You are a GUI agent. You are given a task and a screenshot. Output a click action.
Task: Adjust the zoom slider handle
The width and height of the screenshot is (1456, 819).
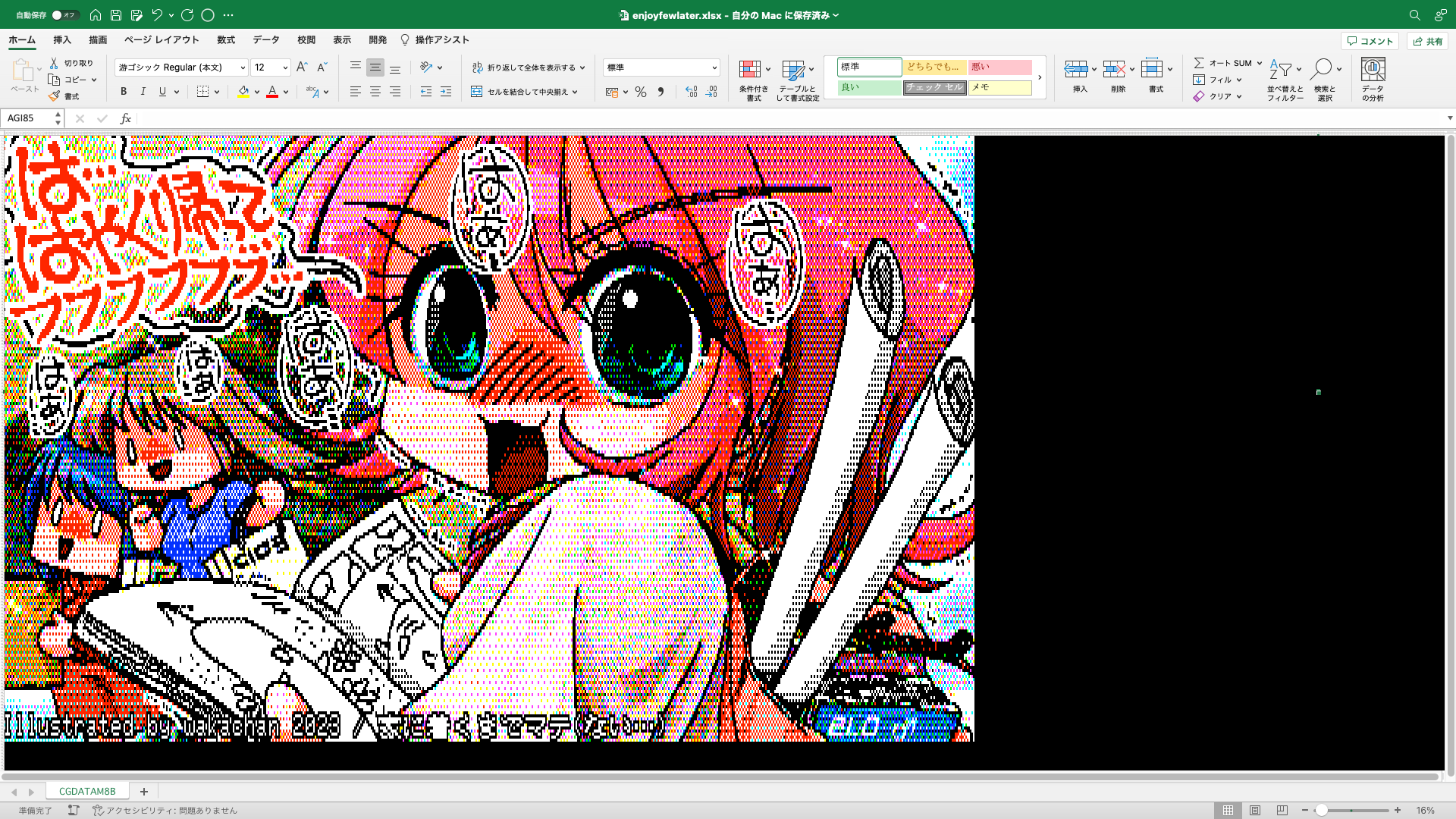pyautogui.click(x=1321, y=810)
